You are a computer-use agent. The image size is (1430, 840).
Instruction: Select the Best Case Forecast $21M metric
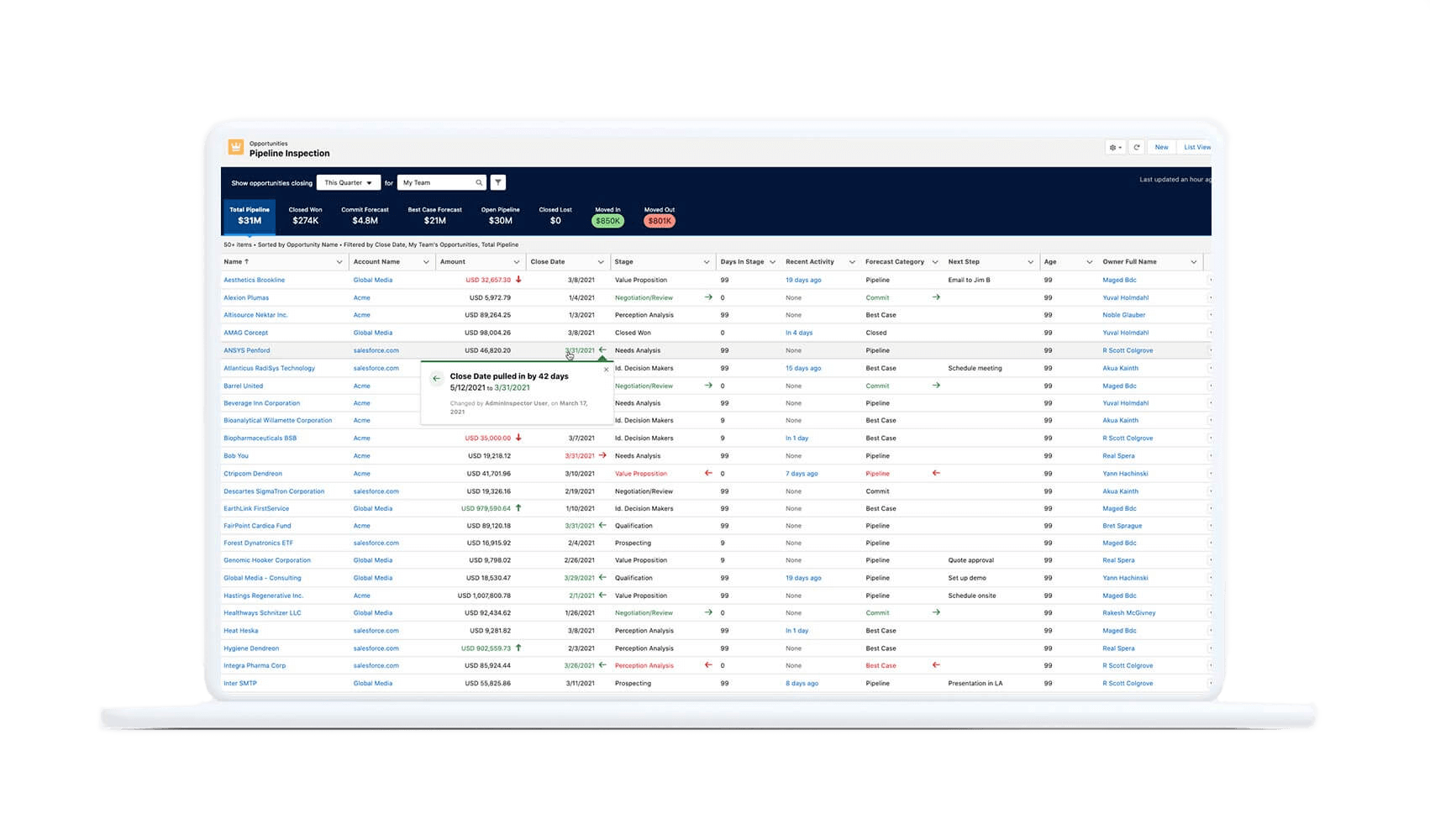(435, 216)
